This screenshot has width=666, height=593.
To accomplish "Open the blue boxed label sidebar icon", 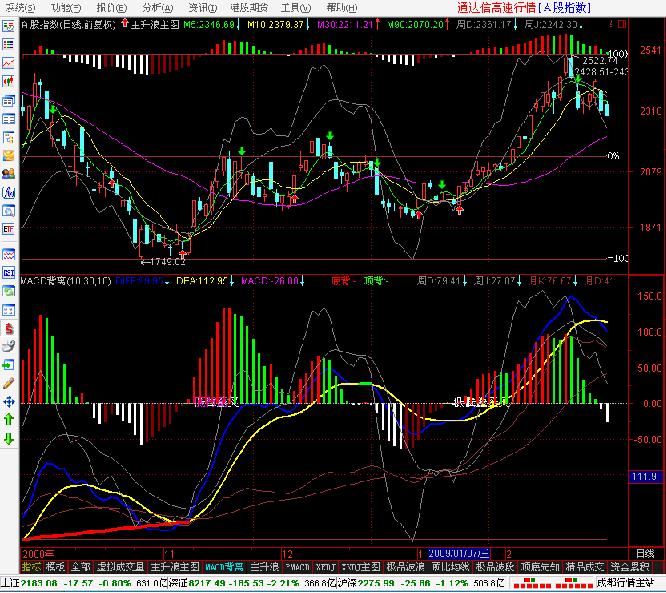I will (8, 273).
